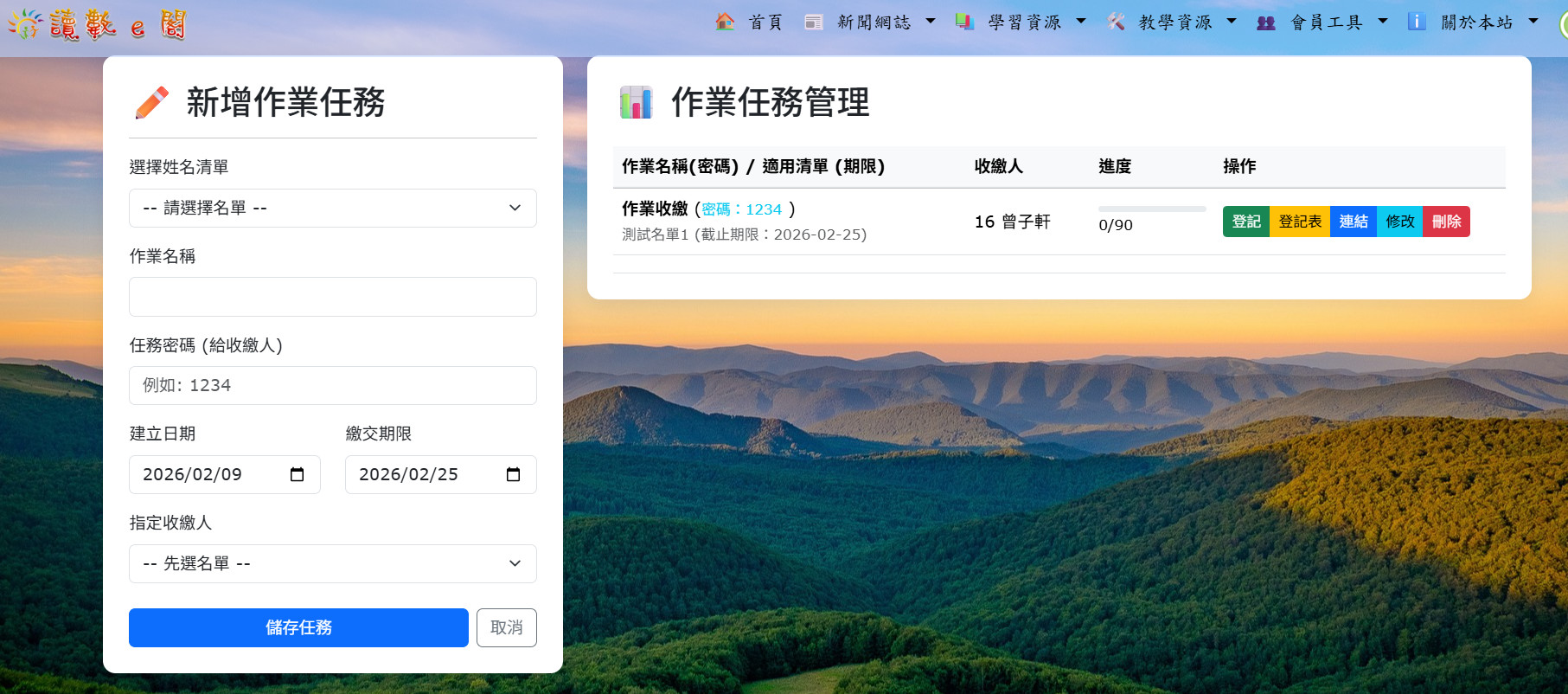
Task: Open the calendar picker for 建立日期
Action: (x=297, y=474)
